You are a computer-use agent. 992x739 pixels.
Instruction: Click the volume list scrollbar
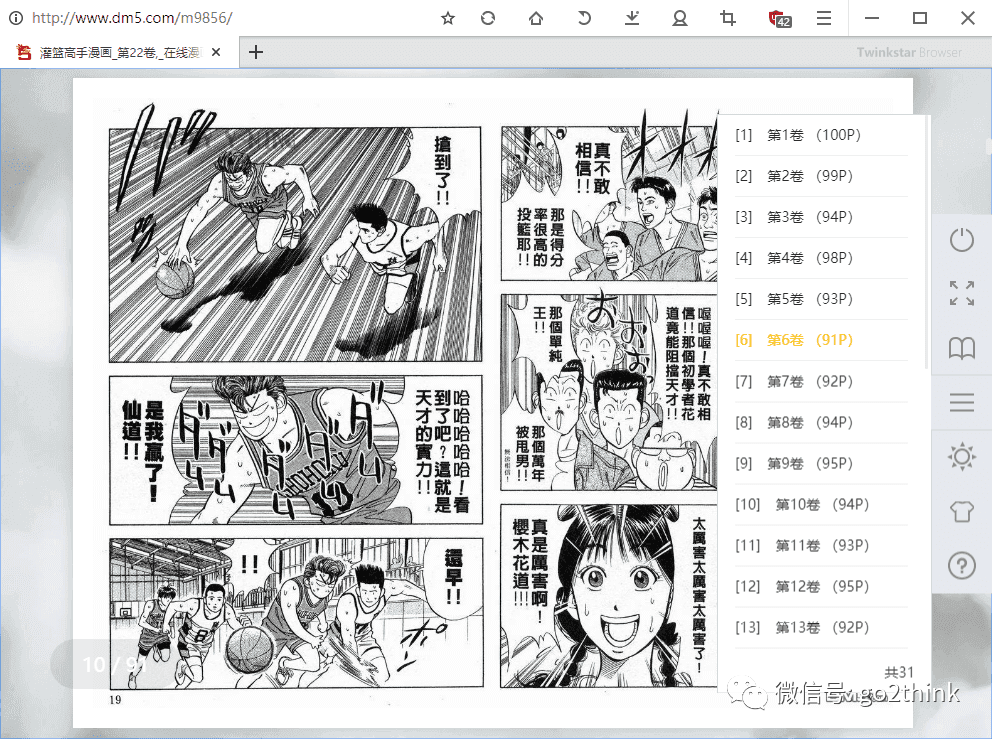click(x=926, y=242)
